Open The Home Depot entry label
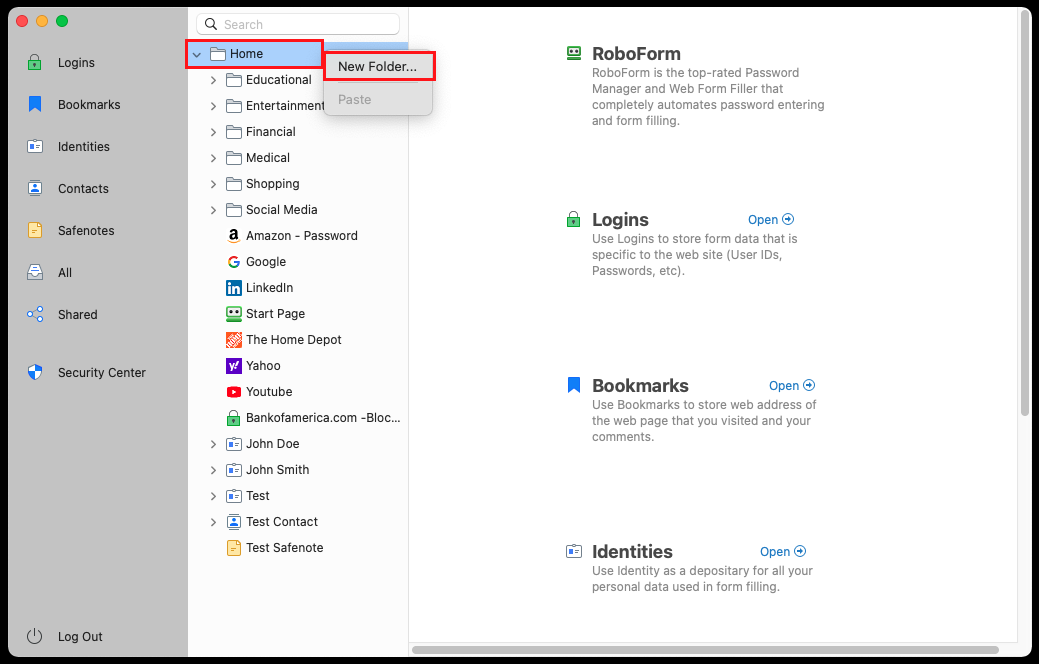Viewport: 1039px width, 664px height. 294,339
